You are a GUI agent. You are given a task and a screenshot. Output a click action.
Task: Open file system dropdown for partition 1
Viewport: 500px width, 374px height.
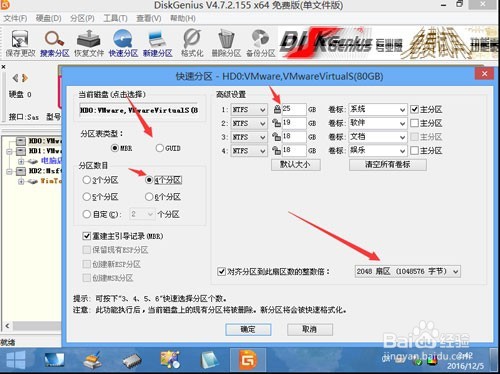[249, 110]
